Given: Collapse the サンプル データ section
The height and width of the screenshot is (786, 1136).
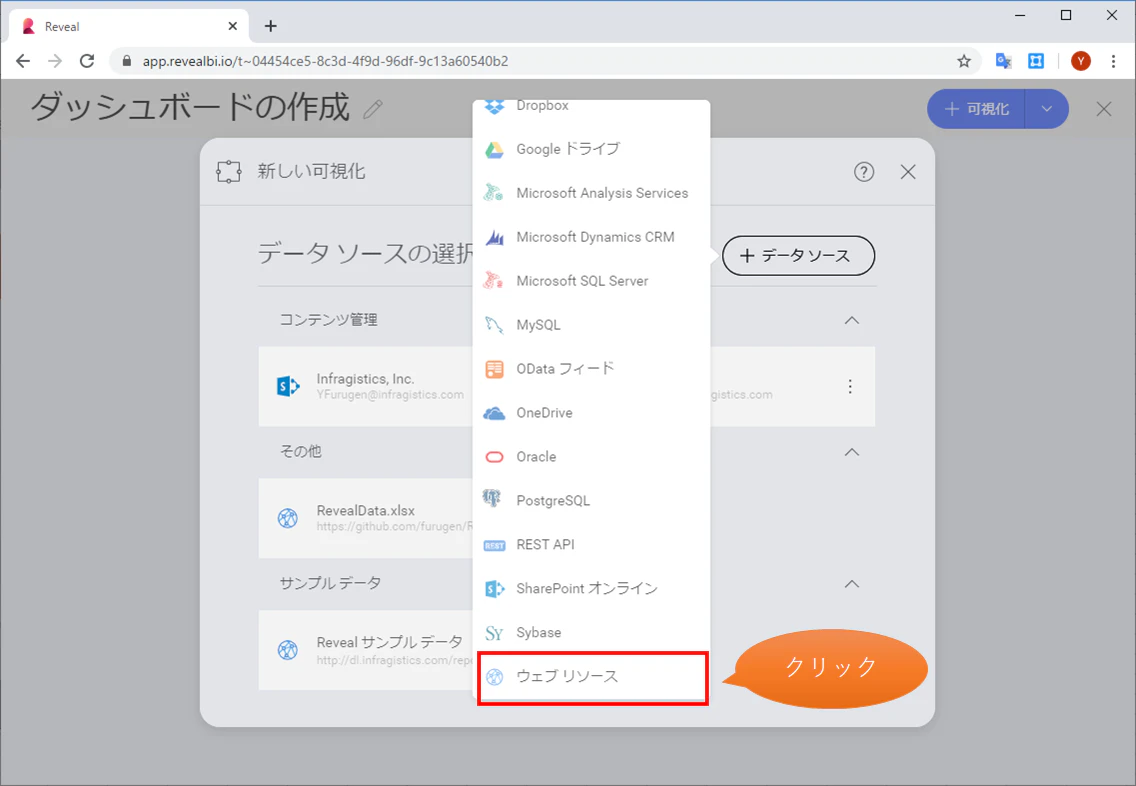Looking at the screenshot, I should point(852,584).
